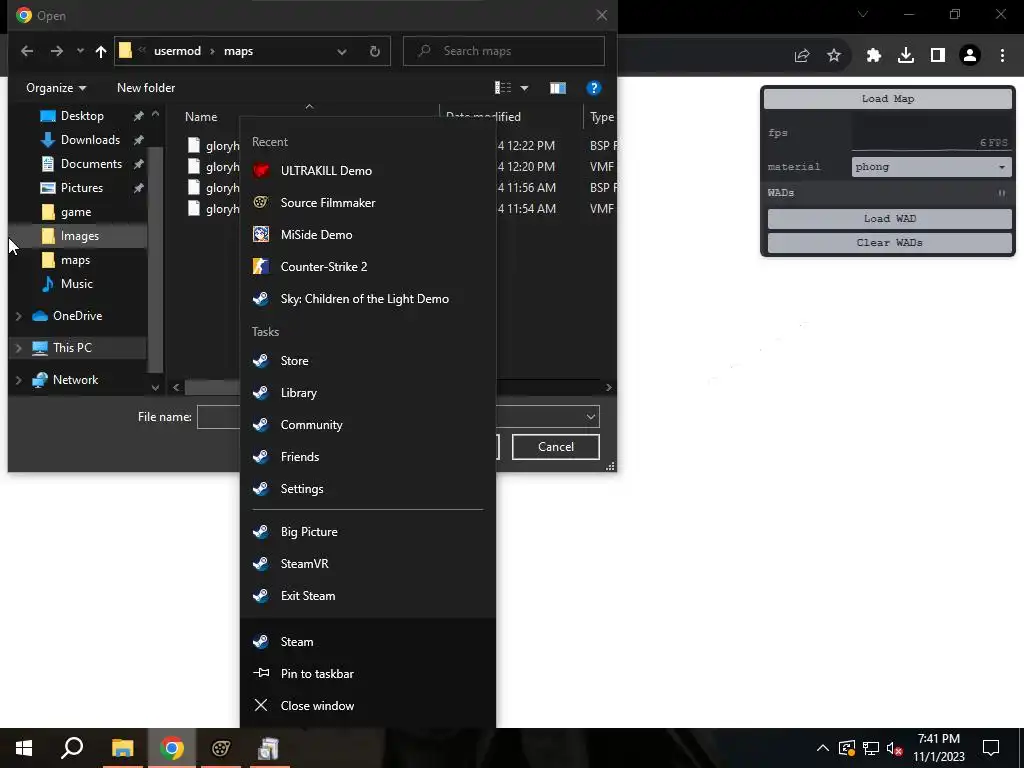Open Windows Start button
Image resolution: width=1024 pixels, height=768 pixels.
tap(24, 748)
